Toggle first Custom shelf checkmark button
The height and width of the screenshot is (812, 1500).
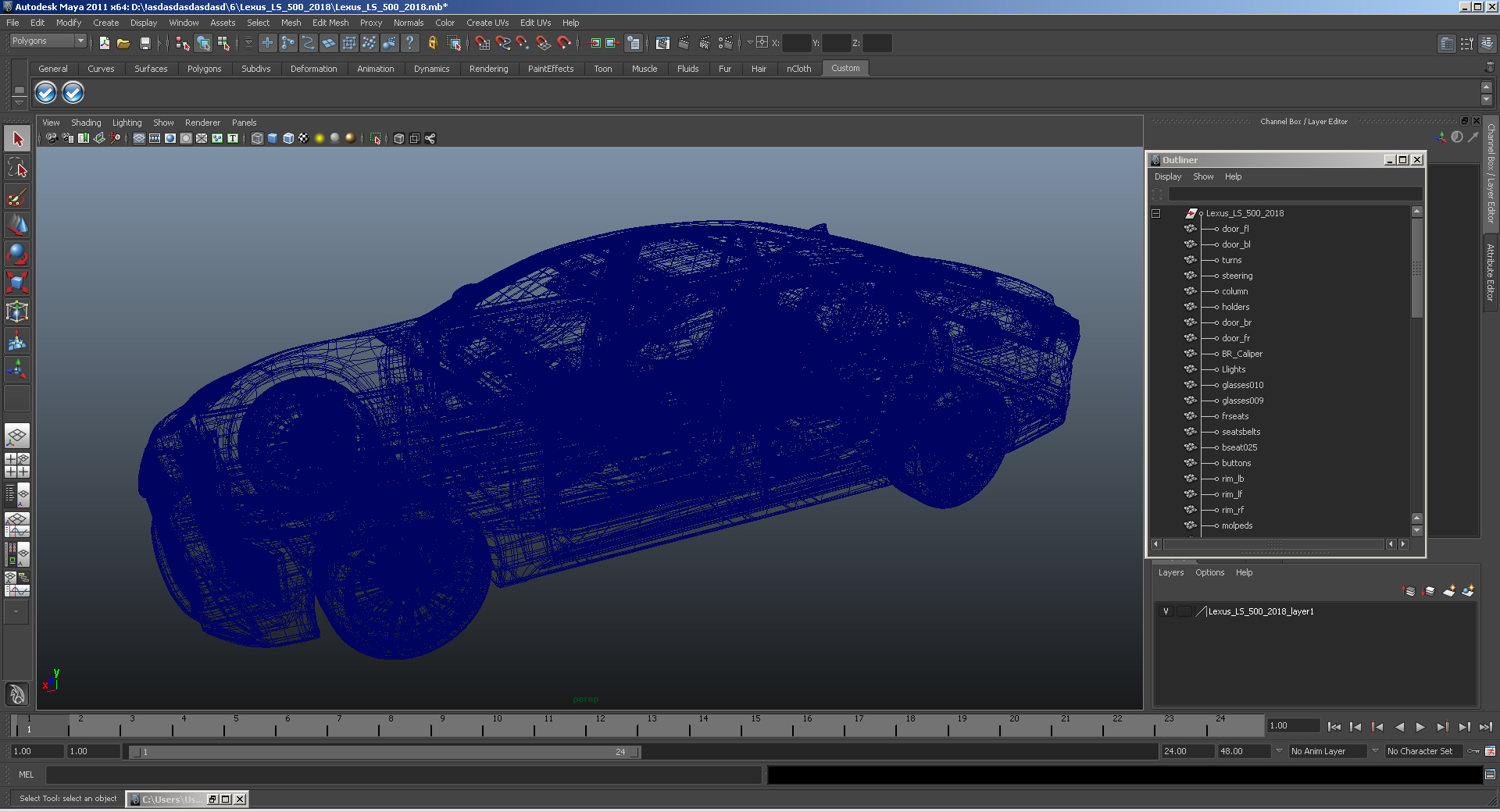[x=46, y=93]
